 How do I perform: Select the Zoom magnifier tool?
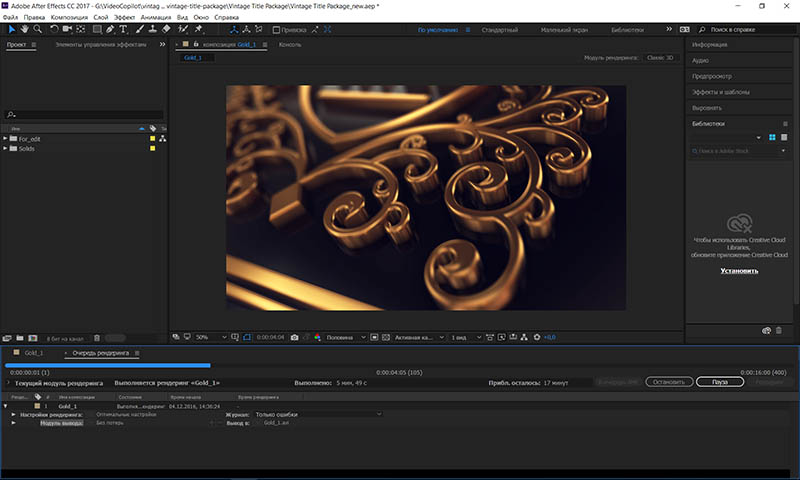pos(37,30)
